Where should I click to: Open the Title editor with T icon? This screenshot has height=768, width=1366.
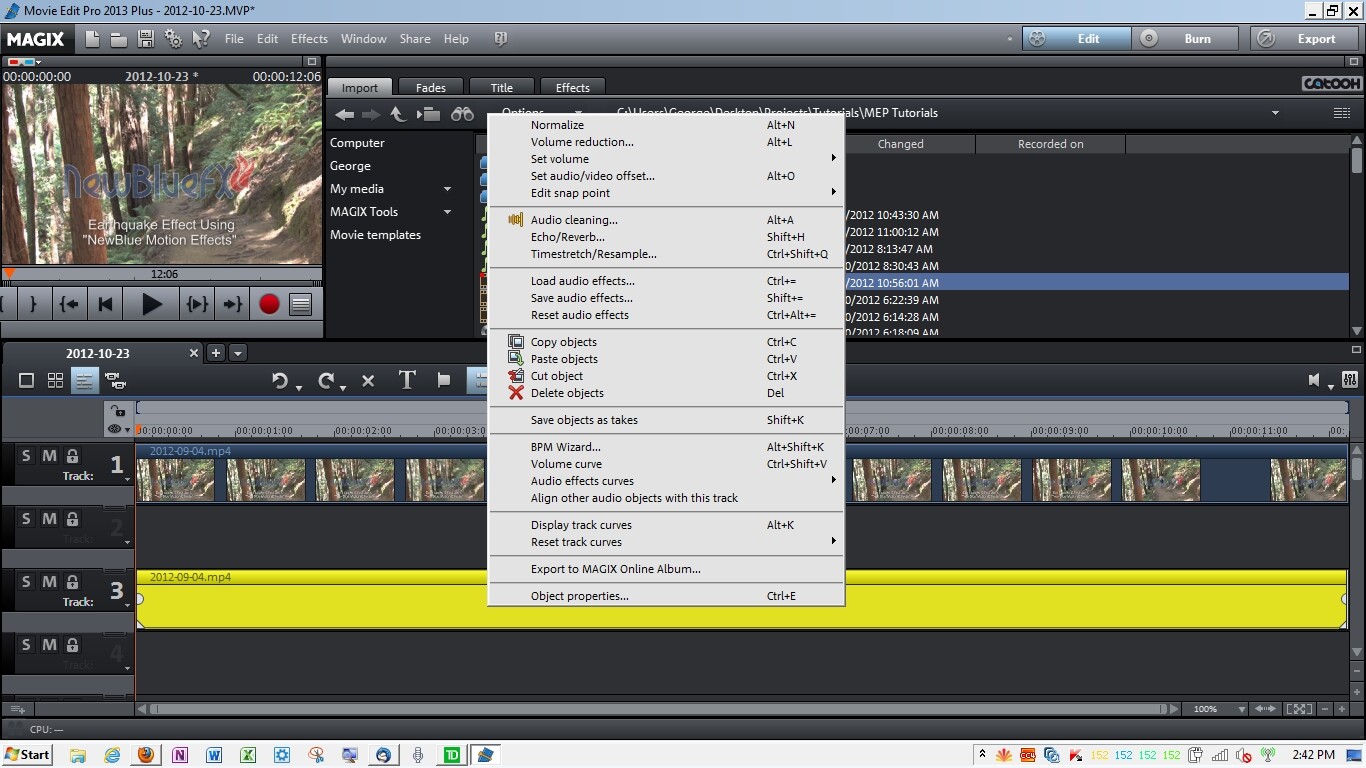point(407,380)
